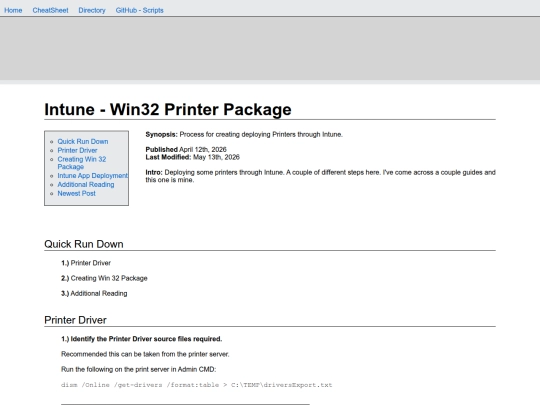This screenshot has height=405, width=540.
Task: Open the Home navigation link
Action: (13, 10)
